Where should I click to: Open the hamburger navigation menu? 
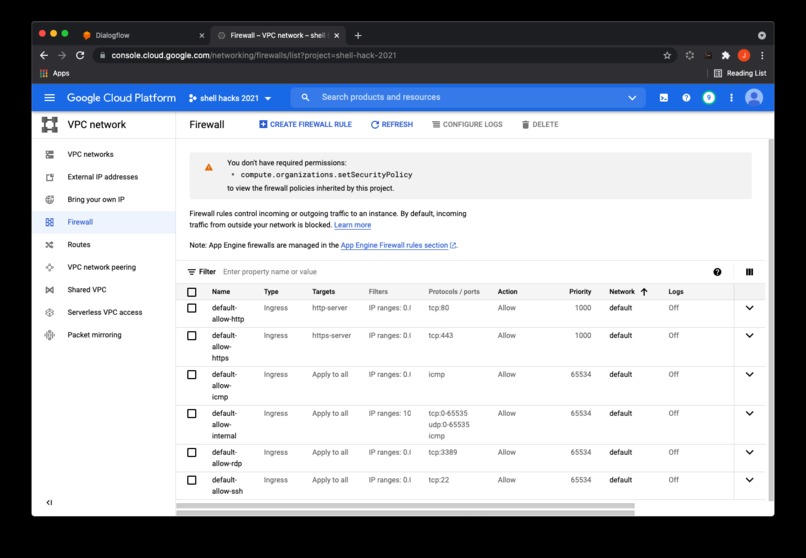49,98
